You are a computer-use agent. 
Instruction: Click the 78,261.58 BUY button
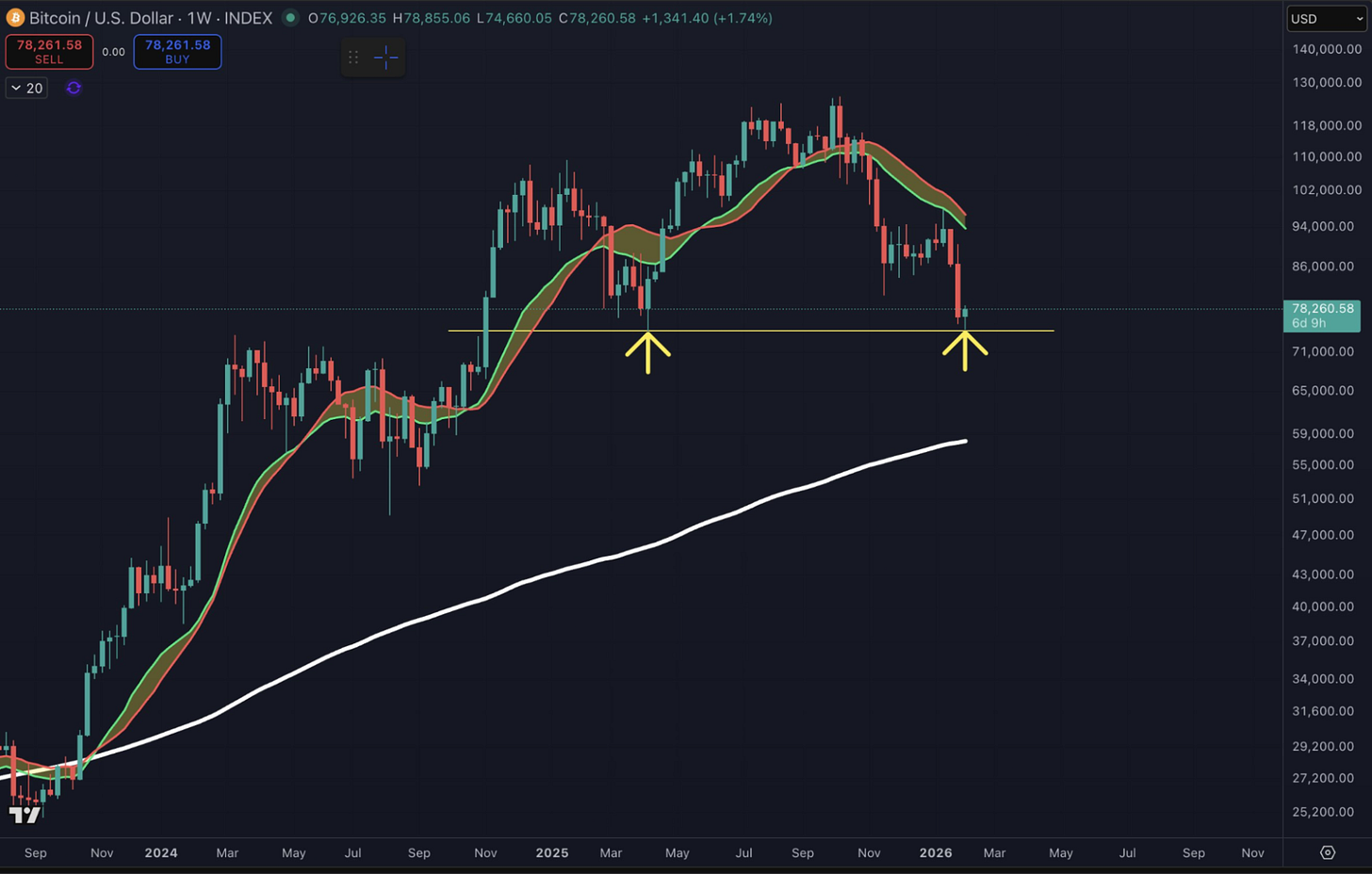(177, 52)
